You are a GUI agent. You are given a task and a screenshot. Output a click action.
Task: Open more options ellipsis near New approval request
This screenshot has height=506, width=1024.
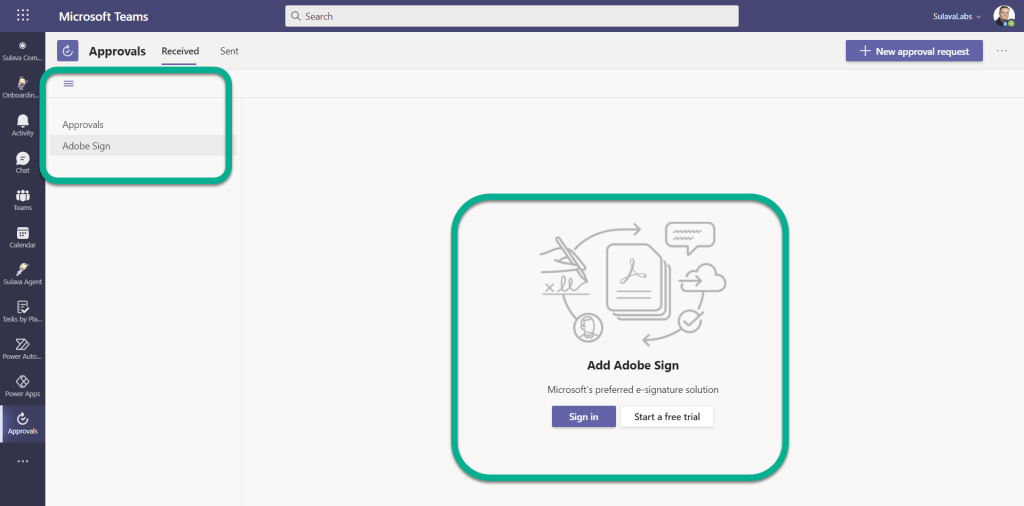point(1002,51)
